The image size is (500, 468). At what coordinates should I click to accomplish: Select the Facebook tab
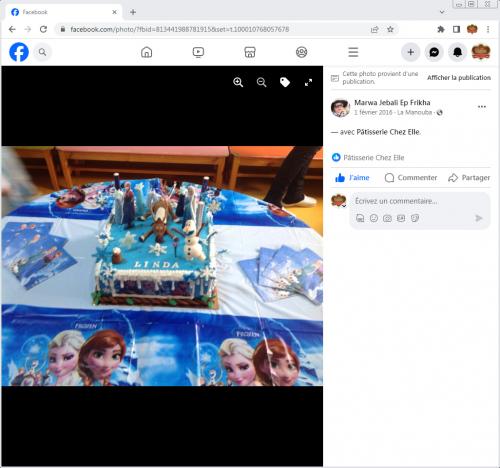pos(63,12)
